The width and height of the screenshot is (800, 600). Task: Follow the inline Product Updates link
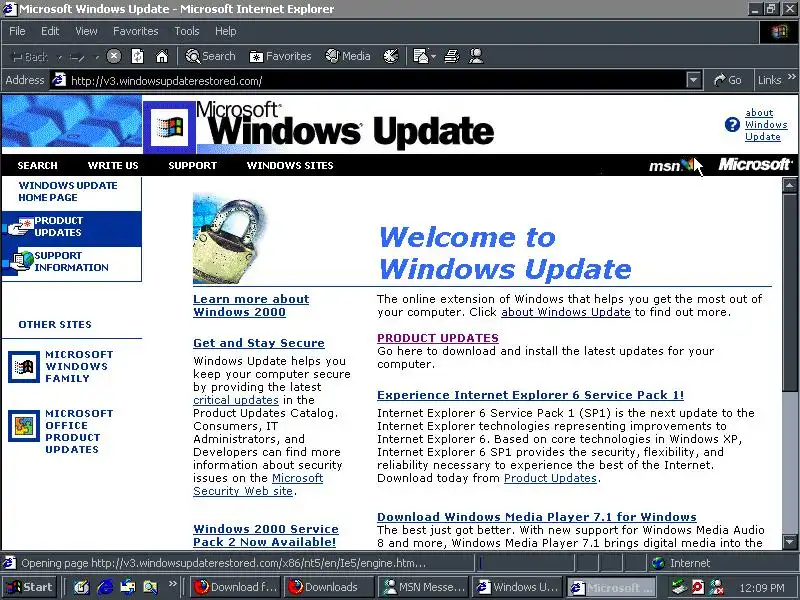coord(550,478)
